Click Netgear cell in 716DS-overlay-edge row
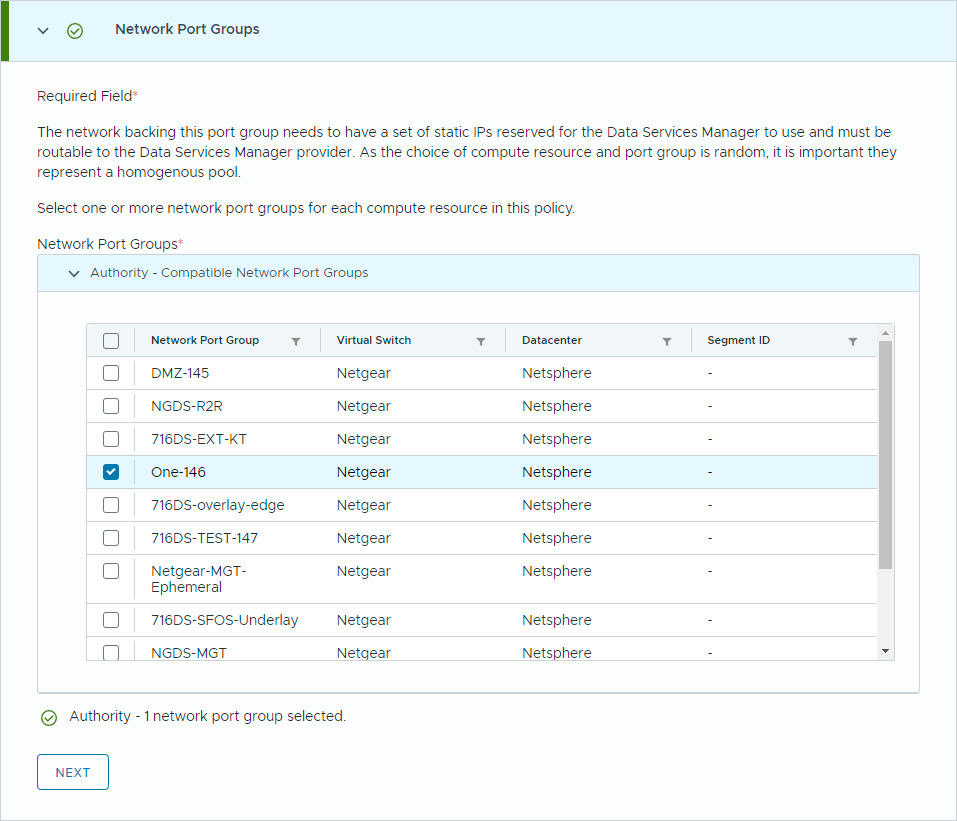The image size is (957, 821). (364, 505)
